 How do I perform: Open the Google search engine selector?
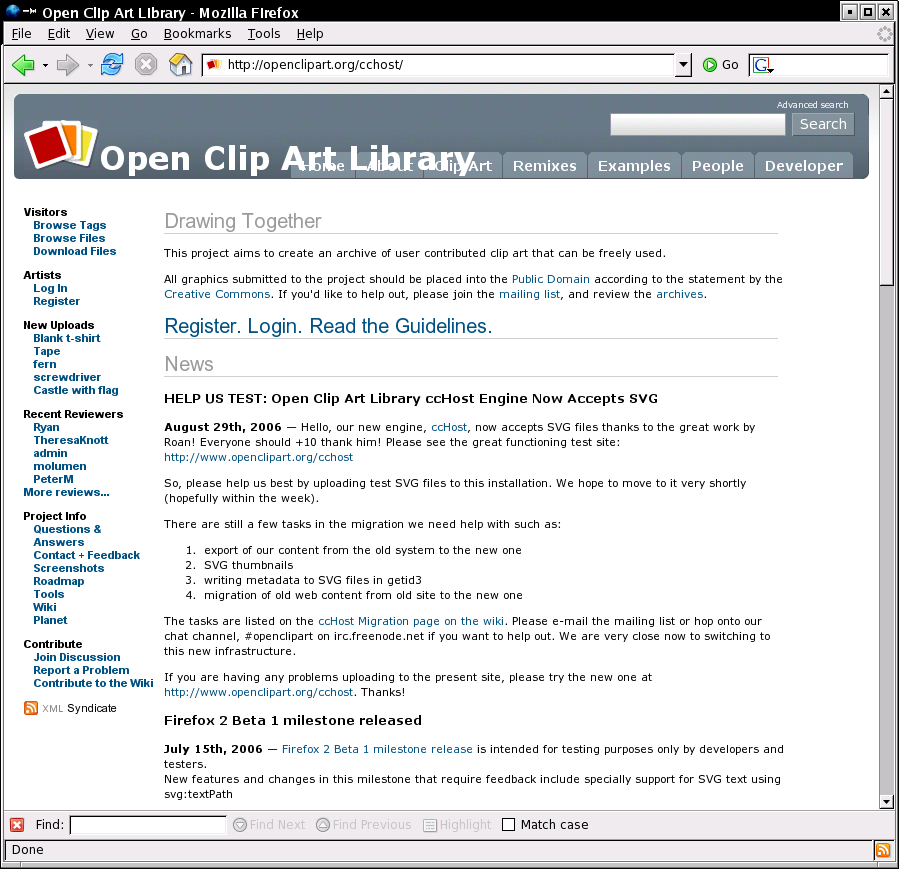click(x=764, y=65)
